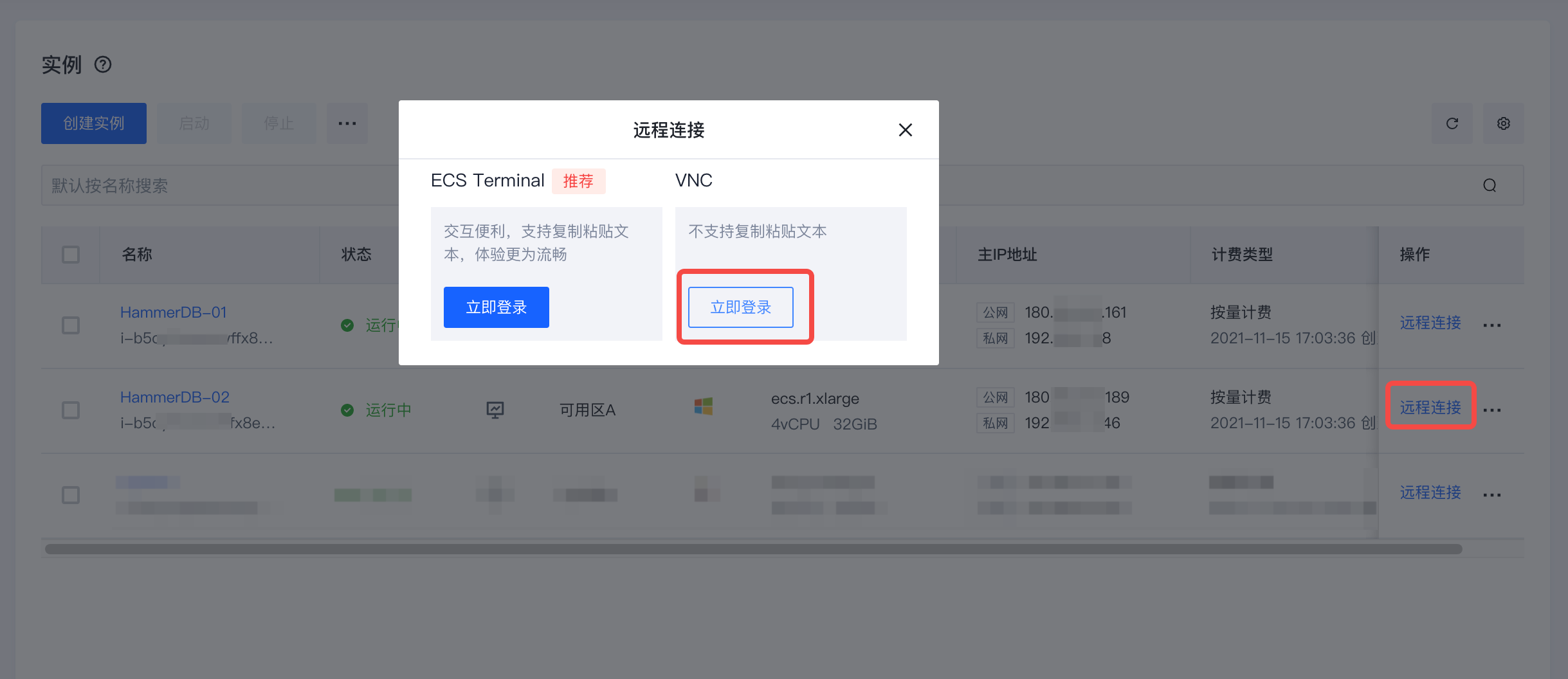This screenshot has width=1568, height=679.
Task: Open more actions for HammerDB-02 row
Action: click(1492, 410)
